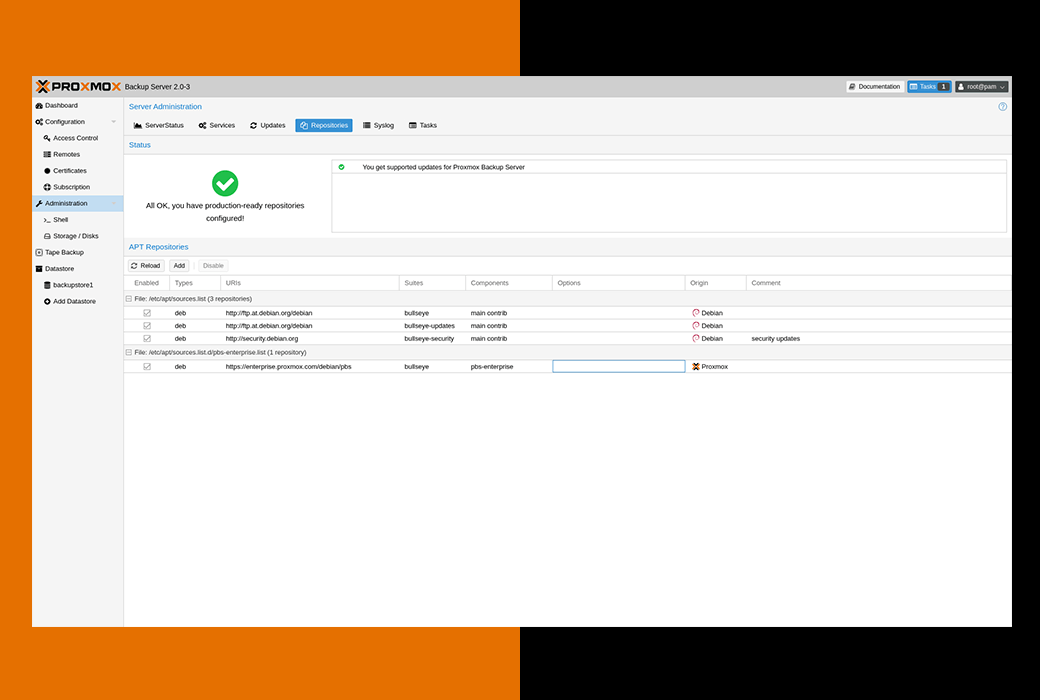This screenshot has width=1040, height=700.
Task: Collapse the Configuration sidebar section
Action: click(x=113, y=122)
